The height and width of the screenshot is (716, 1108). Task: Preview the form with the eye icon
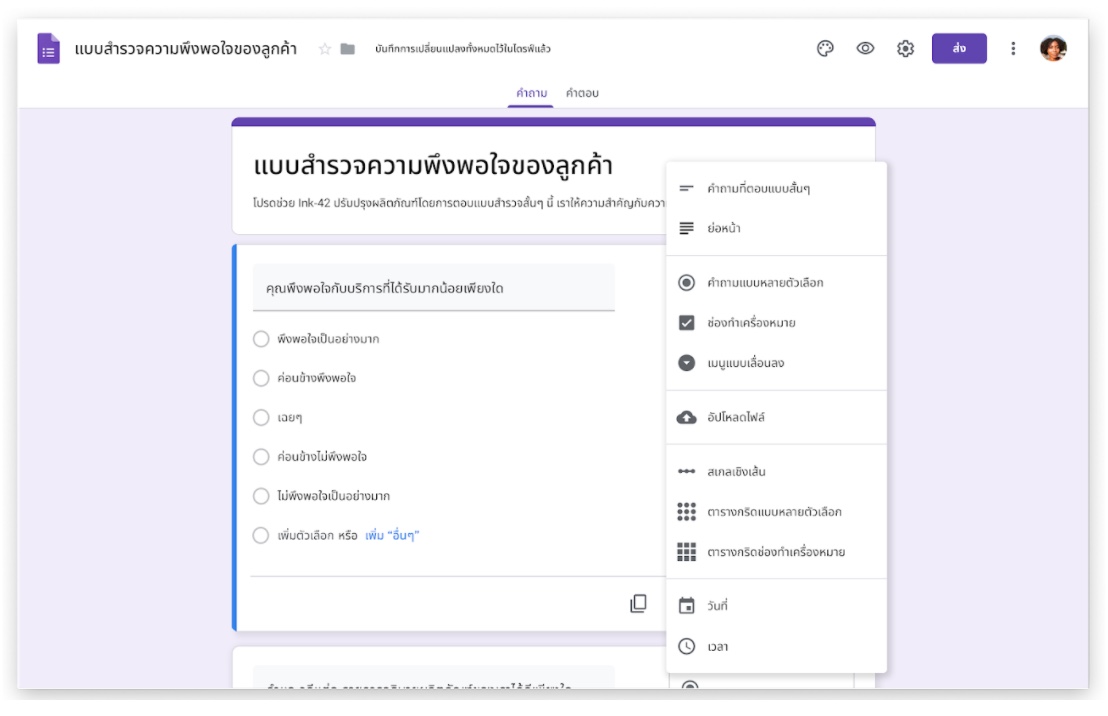tap(865, 48)
